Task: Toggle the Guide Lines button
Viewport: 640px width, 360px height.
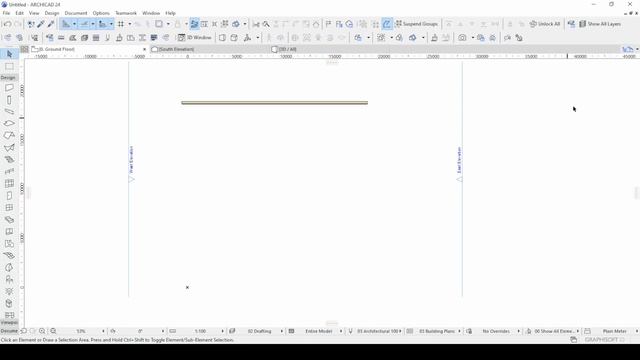Action: (66, 24)
